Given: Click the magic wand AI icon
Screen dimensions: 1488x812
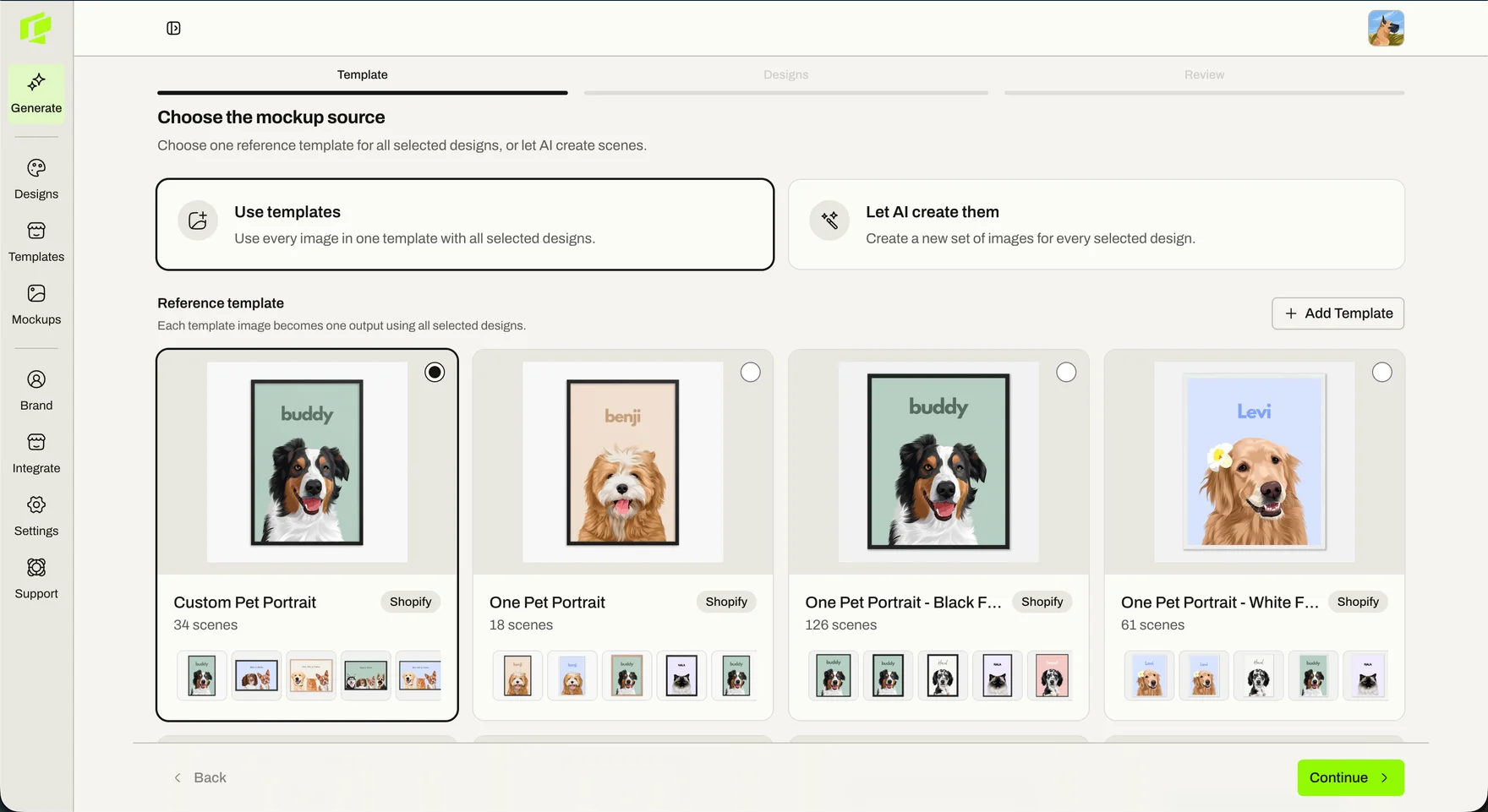Looking at the screenshot, I should [829, 221].
